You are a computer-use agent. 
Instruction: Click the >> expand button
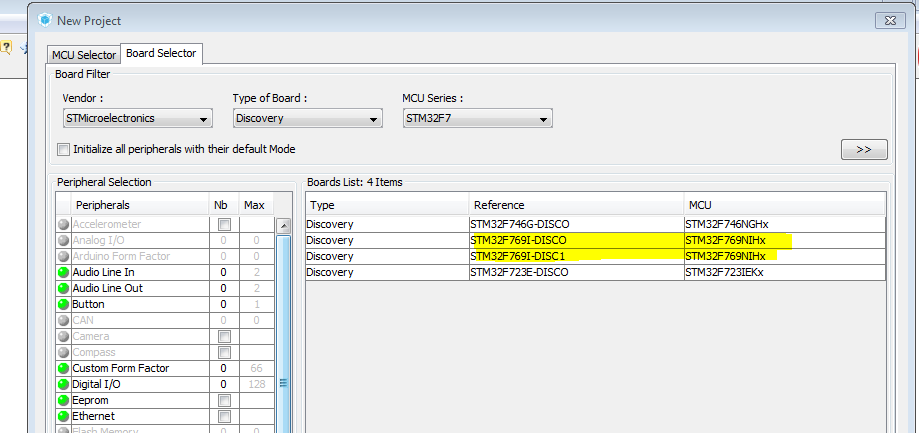(x=864, y=149)
